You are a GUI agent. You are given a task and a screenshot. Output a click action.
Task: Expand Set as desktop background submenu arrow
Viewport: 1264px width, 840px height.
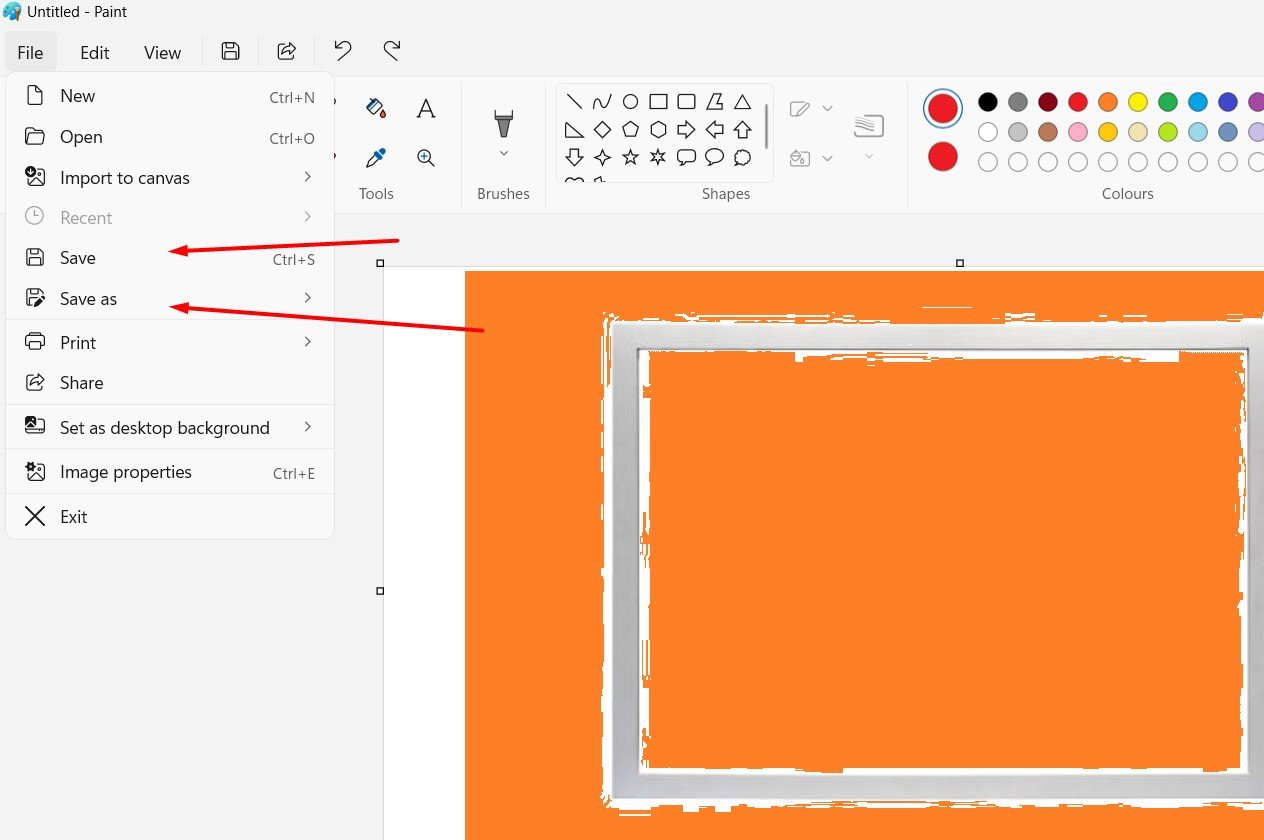pos(308,427)
